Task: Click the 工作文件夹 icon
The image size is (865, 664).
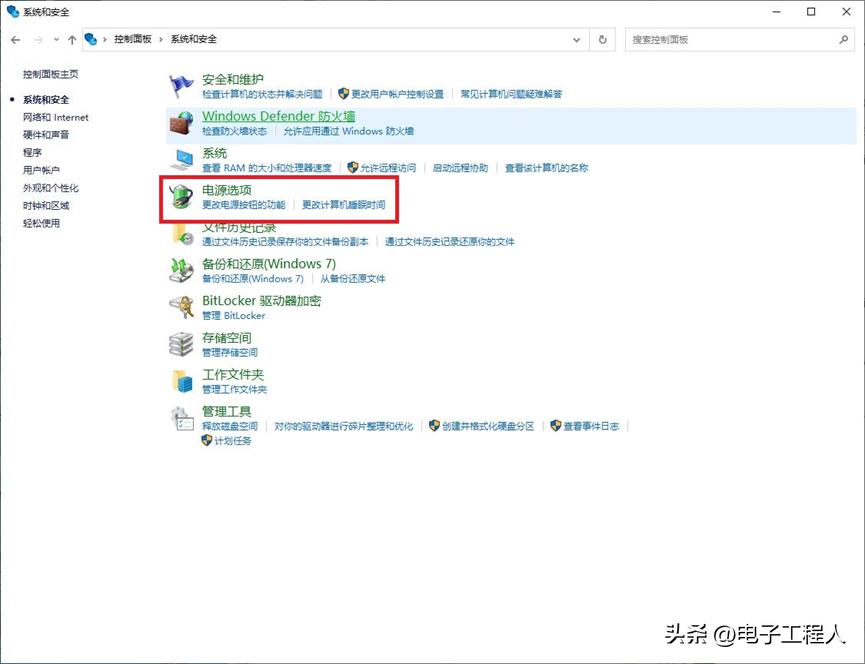Action: 182,381
